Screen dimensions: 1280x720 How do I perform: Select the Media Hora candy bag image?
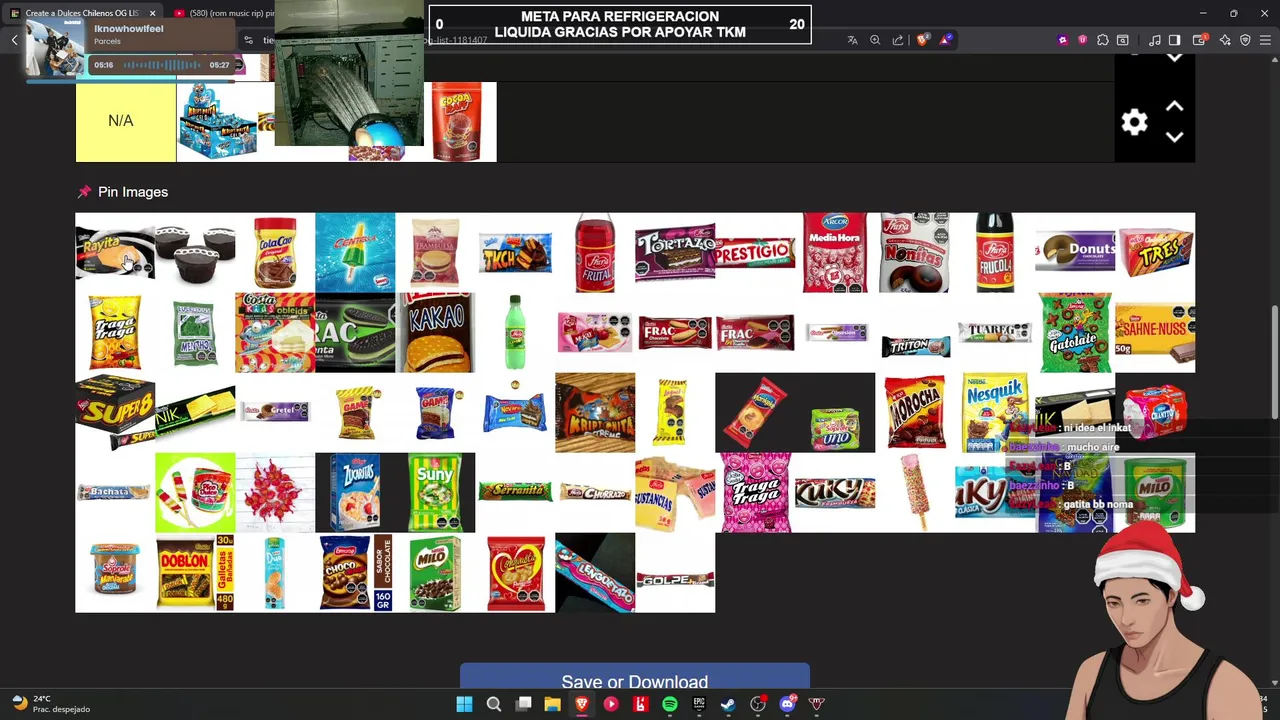(x=835, y=252)
